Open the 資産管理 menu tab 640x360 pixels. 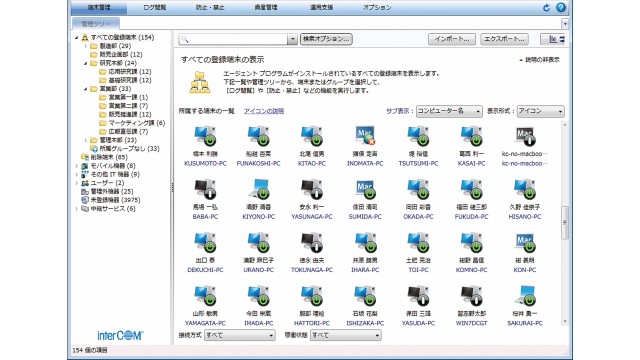266,7
